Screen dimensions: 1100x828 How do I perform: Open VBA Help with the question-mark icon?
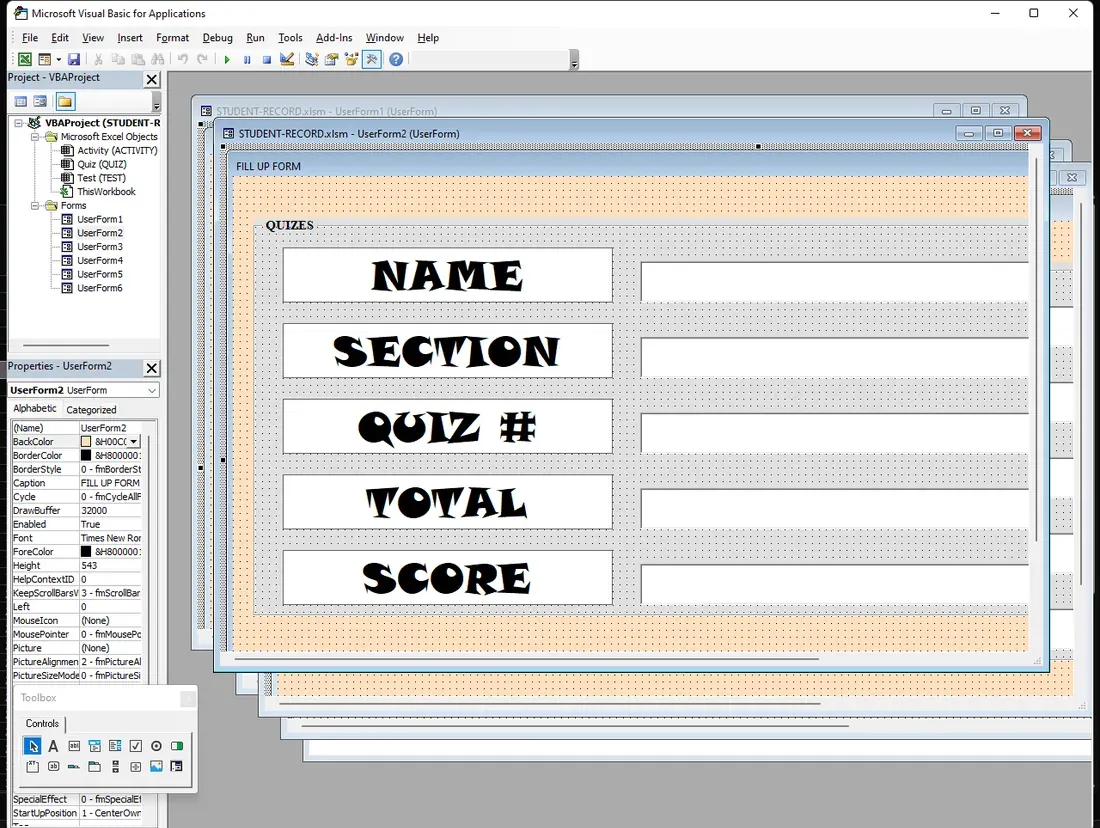(396, 60)
